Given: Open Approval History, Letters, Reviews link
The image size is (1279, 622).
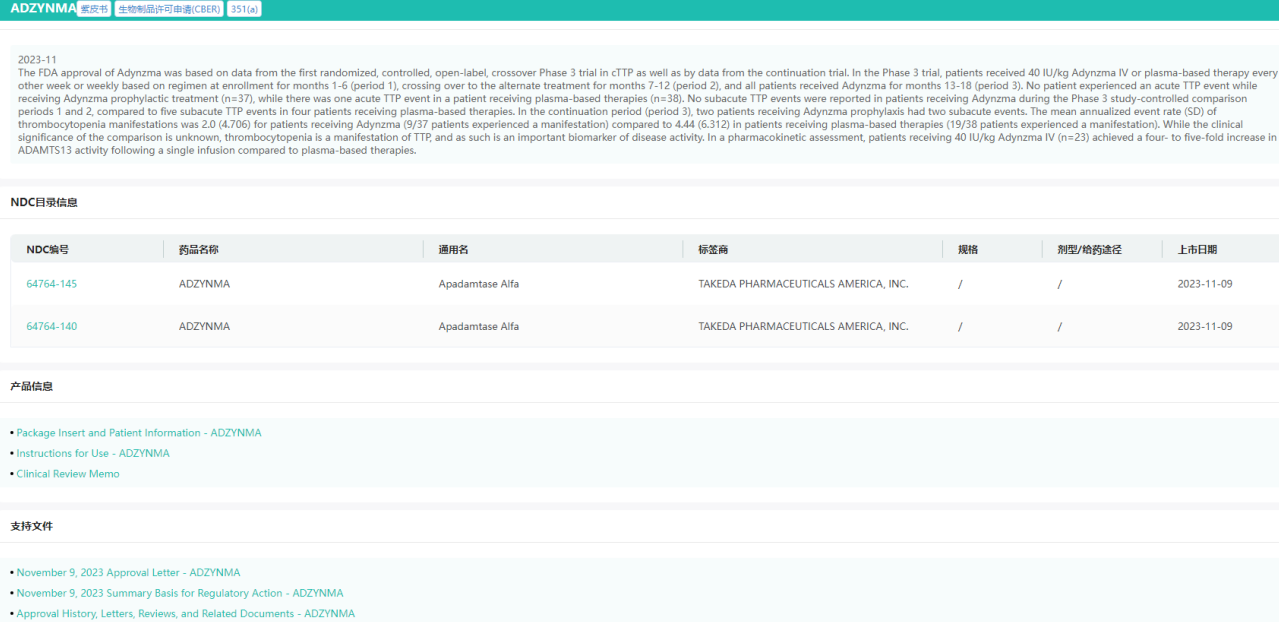Looking at the screenshot, I should pyautogui.click(x=185, y=614).
